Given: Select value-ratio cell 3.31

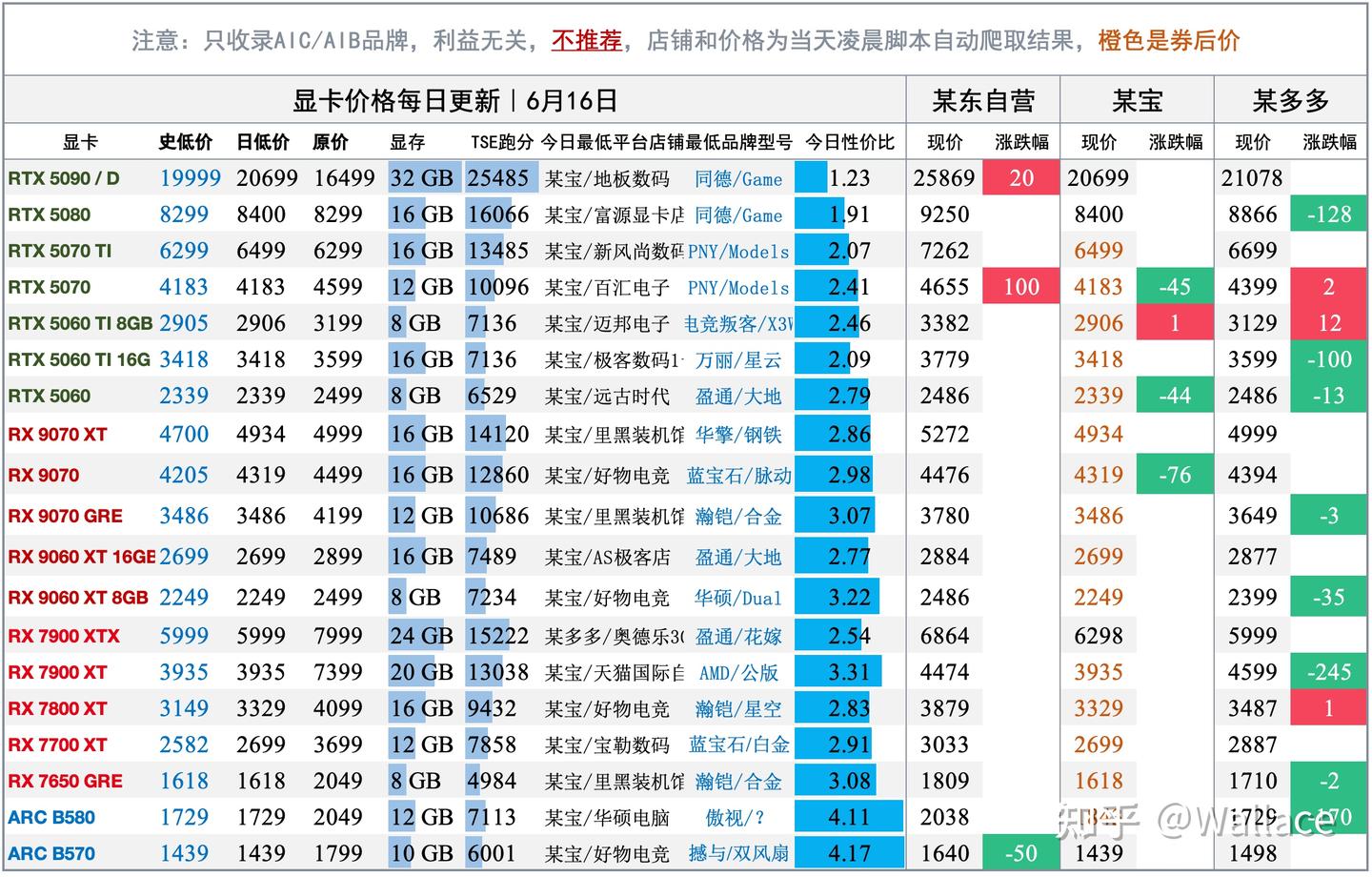Looking at the screenshot, I should coord(849,672).
